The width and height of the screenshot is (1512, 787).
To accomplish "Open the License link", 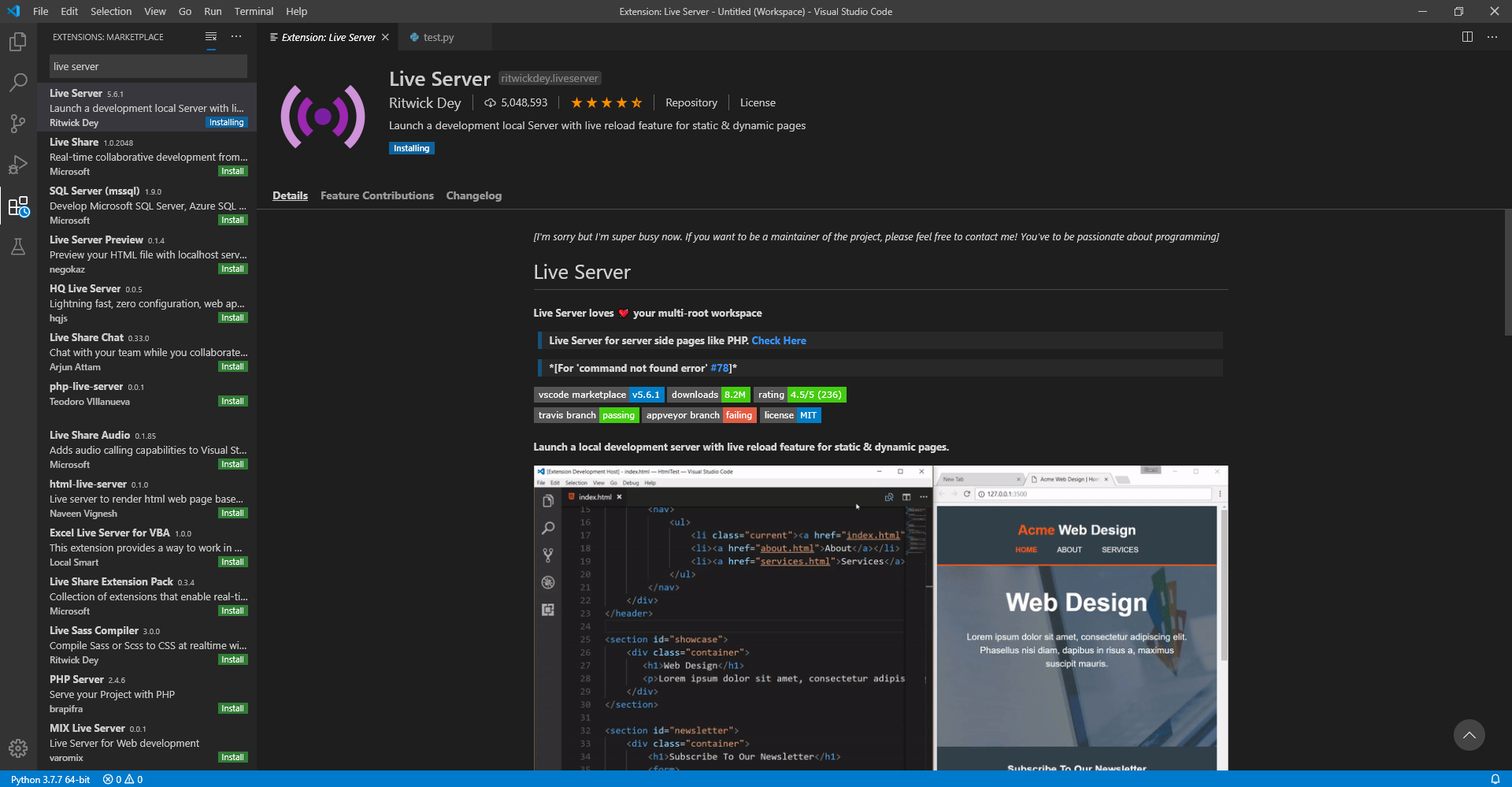I will (x=758, y=102).
